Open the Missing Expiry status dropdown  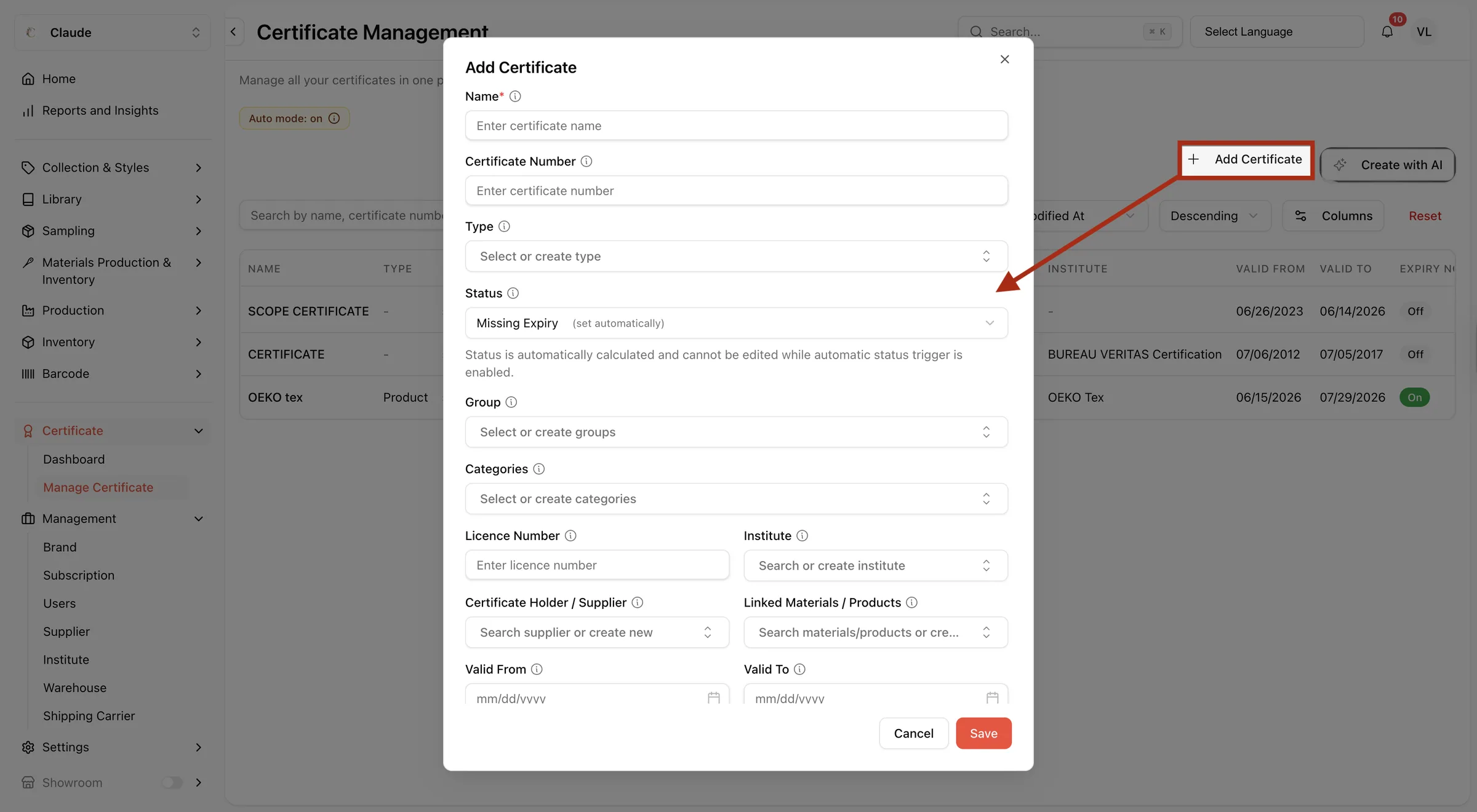pos(736,323)
